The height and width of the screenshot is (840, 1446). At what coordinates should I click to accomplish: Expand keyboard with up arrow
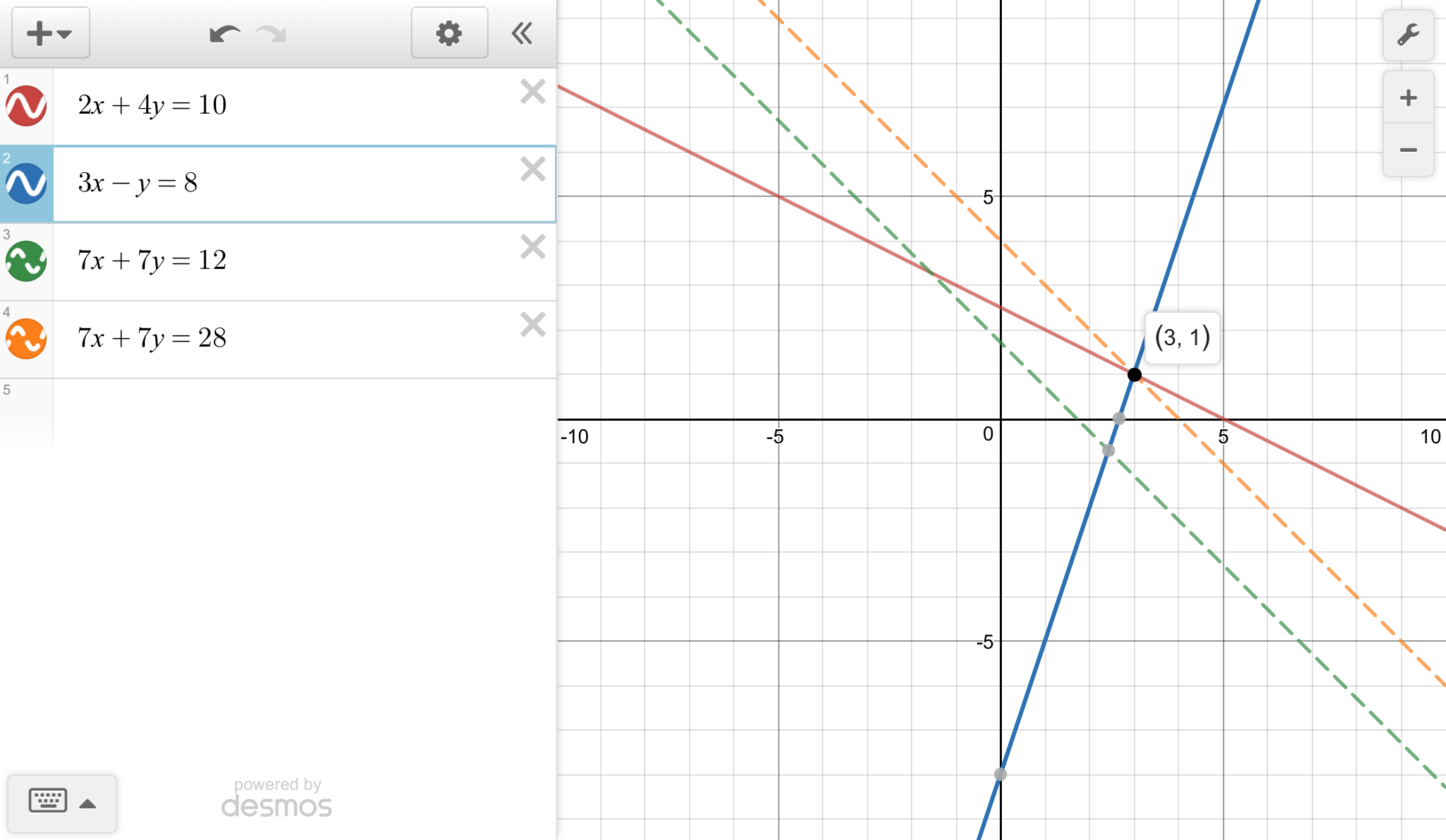88,803
